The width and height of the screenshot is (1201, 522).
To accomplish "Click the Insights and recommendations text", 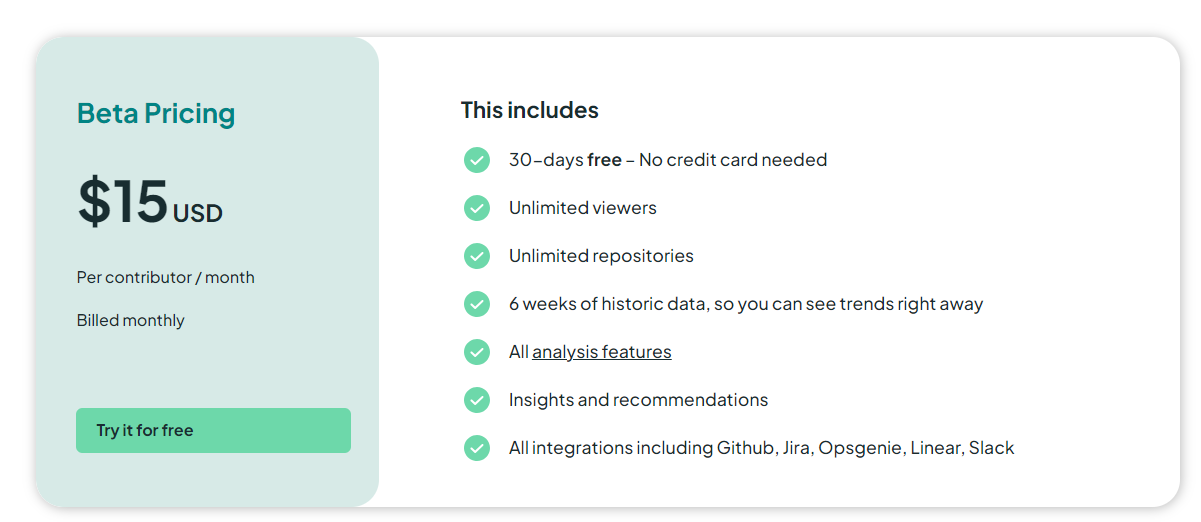I will tap(638, 400).
